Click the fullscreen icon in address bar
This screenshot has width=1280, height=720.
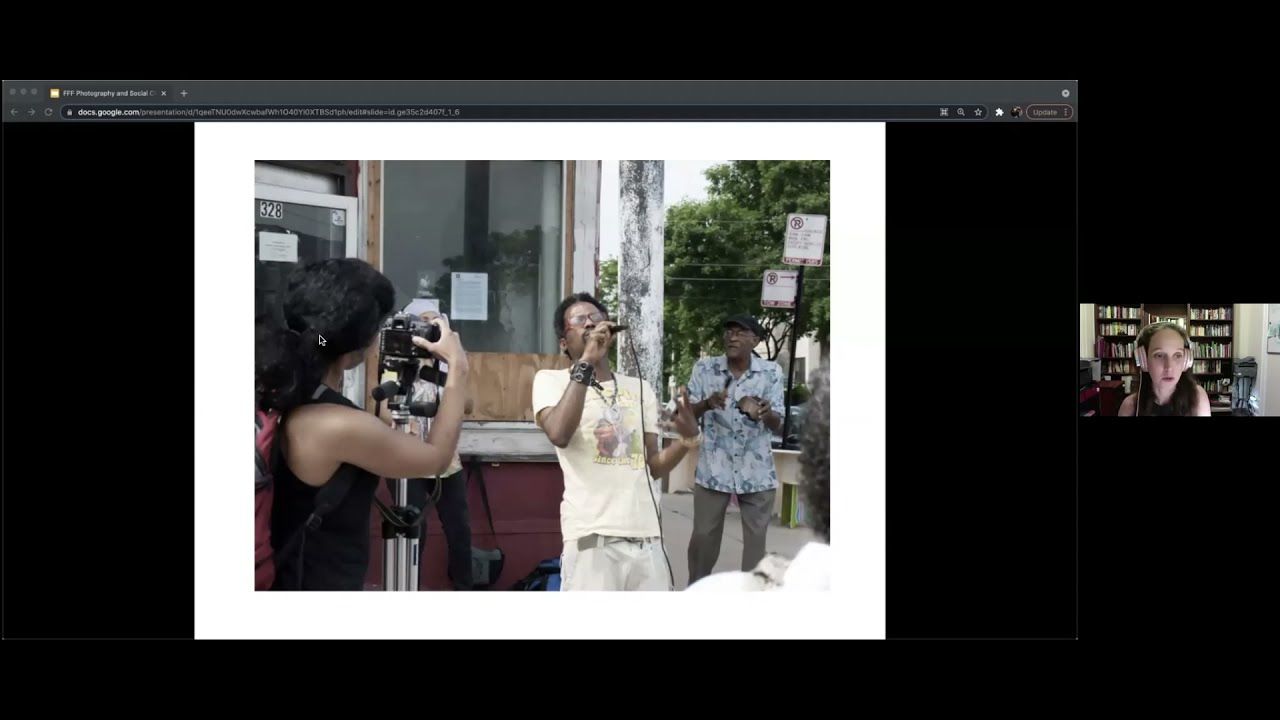943,112
